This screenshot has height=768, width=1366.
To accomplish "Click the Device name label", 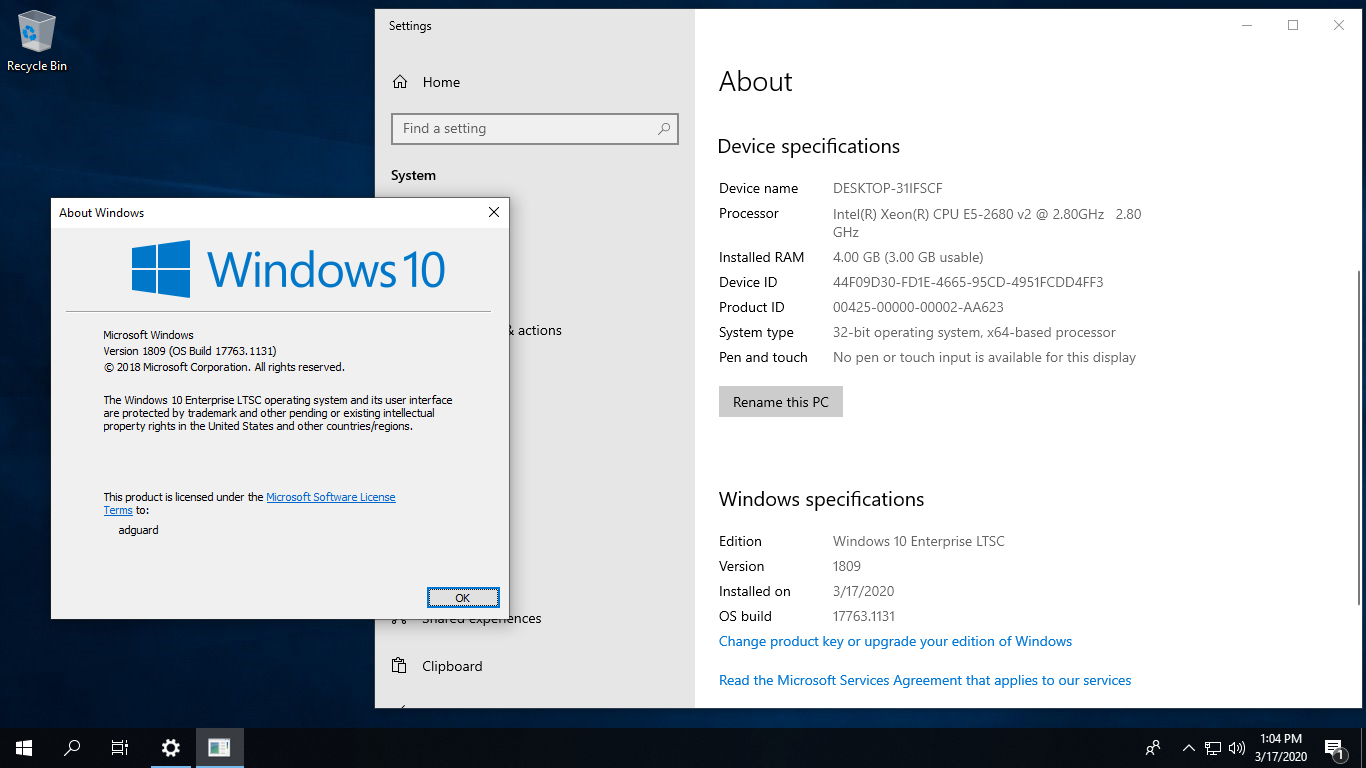I will point(758,188).
